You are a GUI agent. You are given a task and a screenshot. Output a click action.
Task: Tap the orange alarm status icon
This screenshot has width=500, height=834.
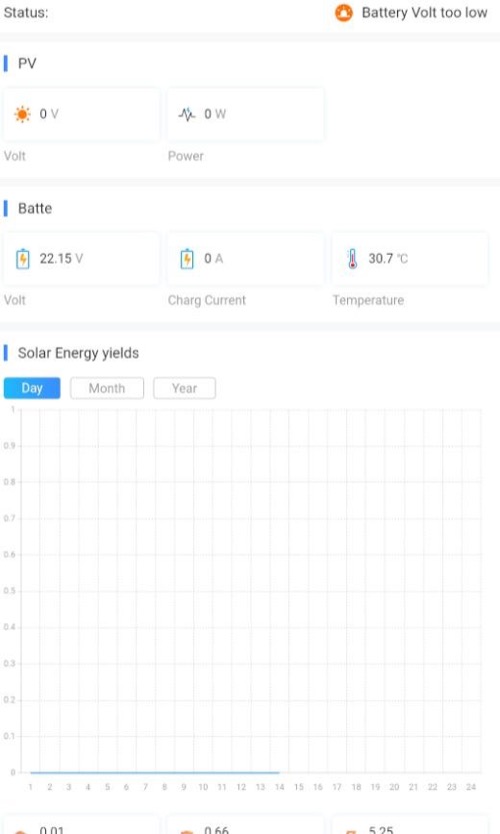[344, 13]
